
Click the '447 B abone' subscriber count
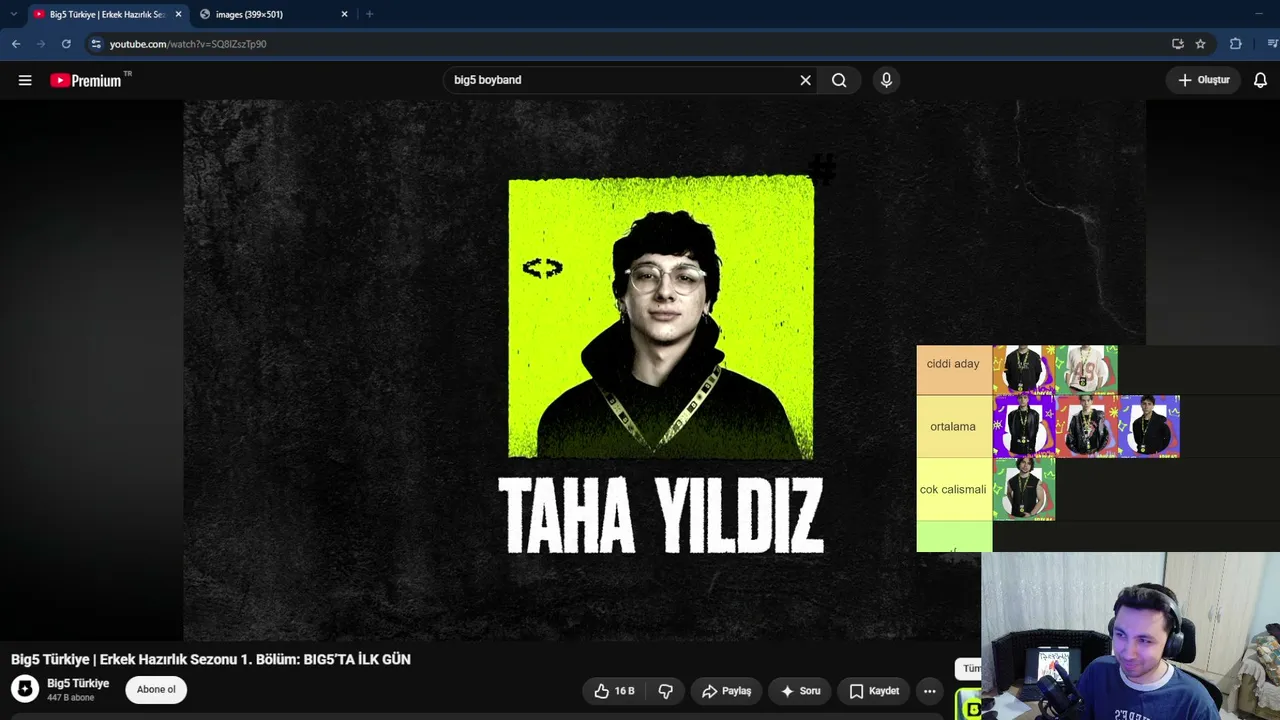point(71,698)
